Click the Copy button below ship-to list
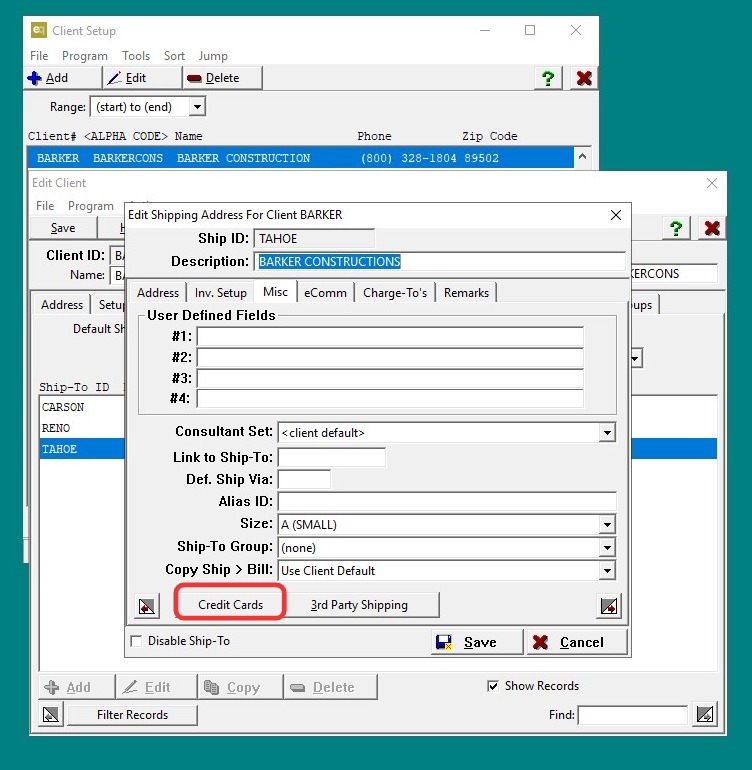This screenshot has width=752, height=770. (x=240, y=687)
